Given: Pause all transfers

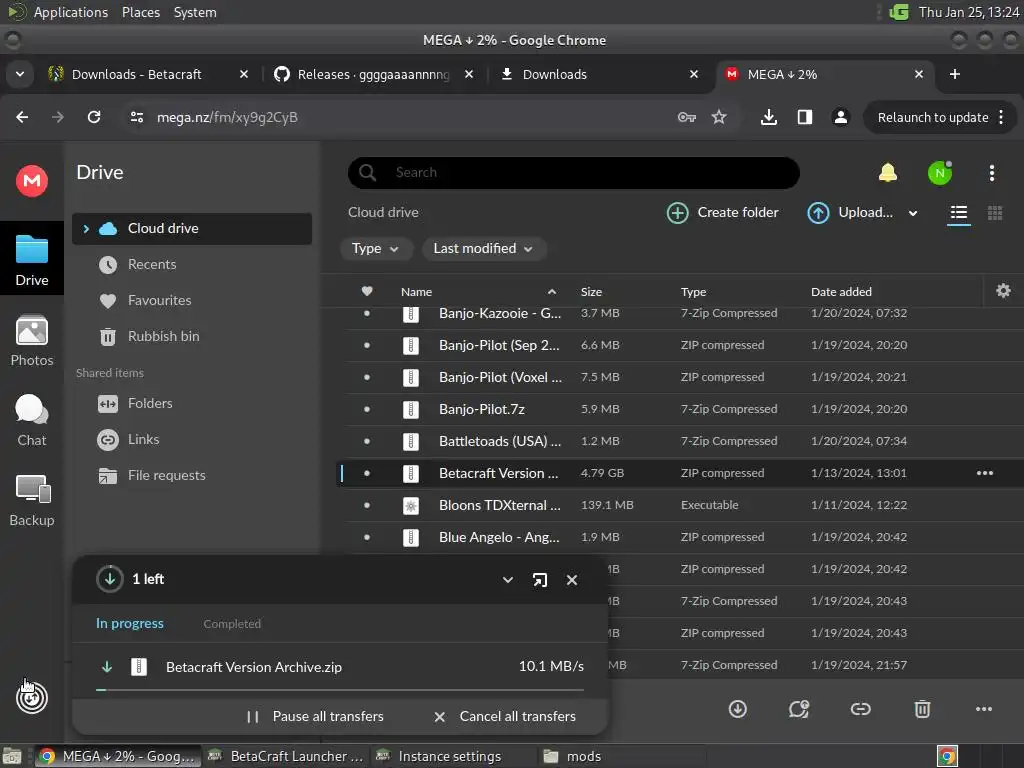Looking at the screenshot, I should [315, 716].
